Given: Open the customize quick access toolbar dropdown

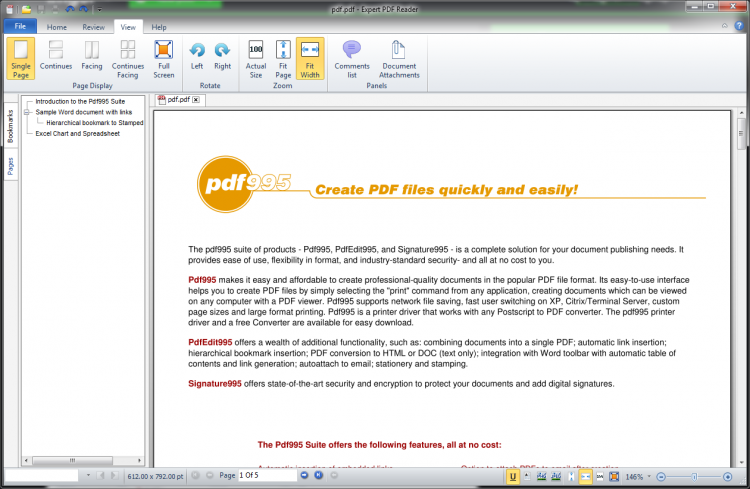Looking at the screenshot, I should pos(99,9).
